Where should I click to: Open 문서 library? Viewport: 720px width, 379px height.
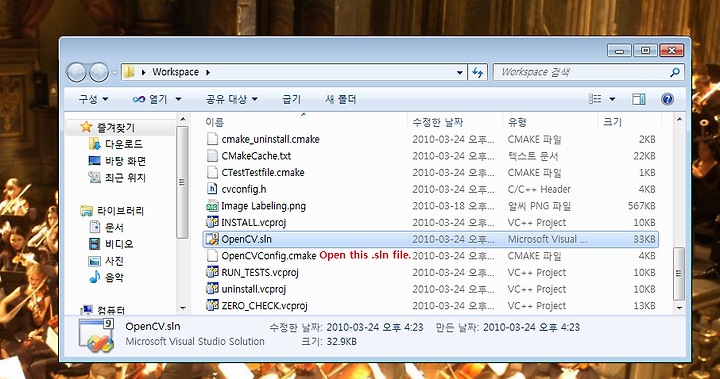click(x=114, y=227)
